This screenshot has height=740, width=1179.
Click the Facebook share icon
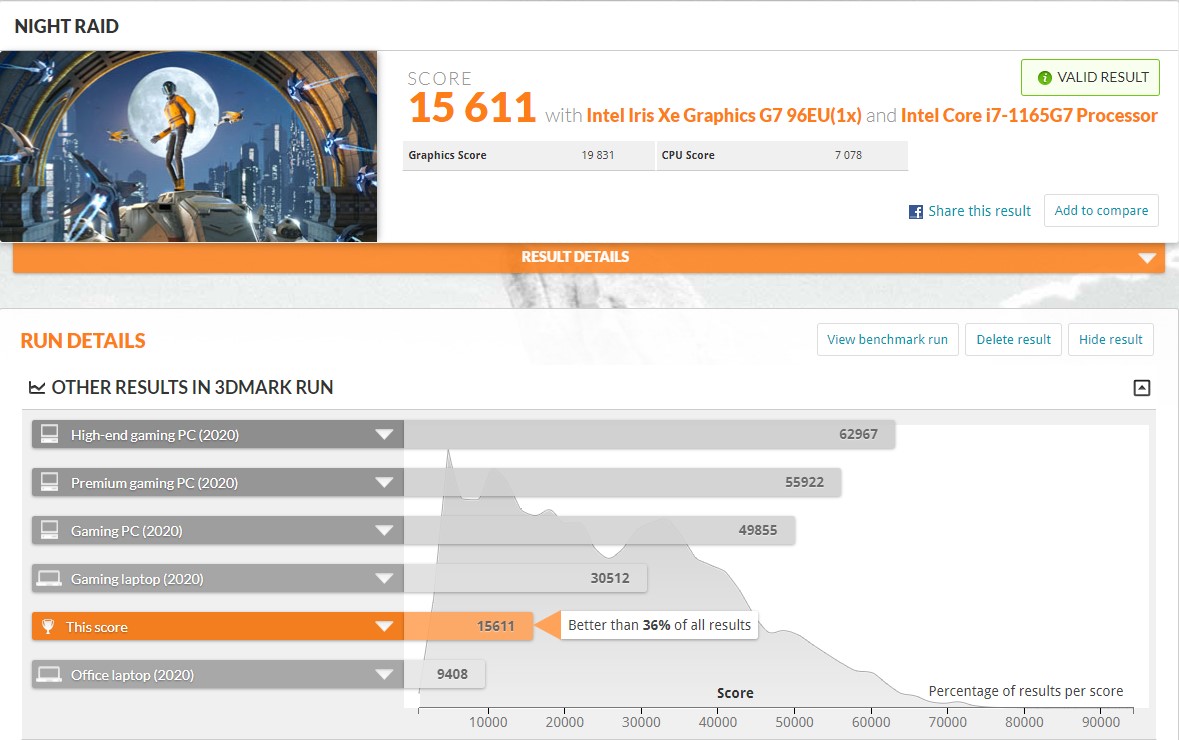[x=915, y=211]
